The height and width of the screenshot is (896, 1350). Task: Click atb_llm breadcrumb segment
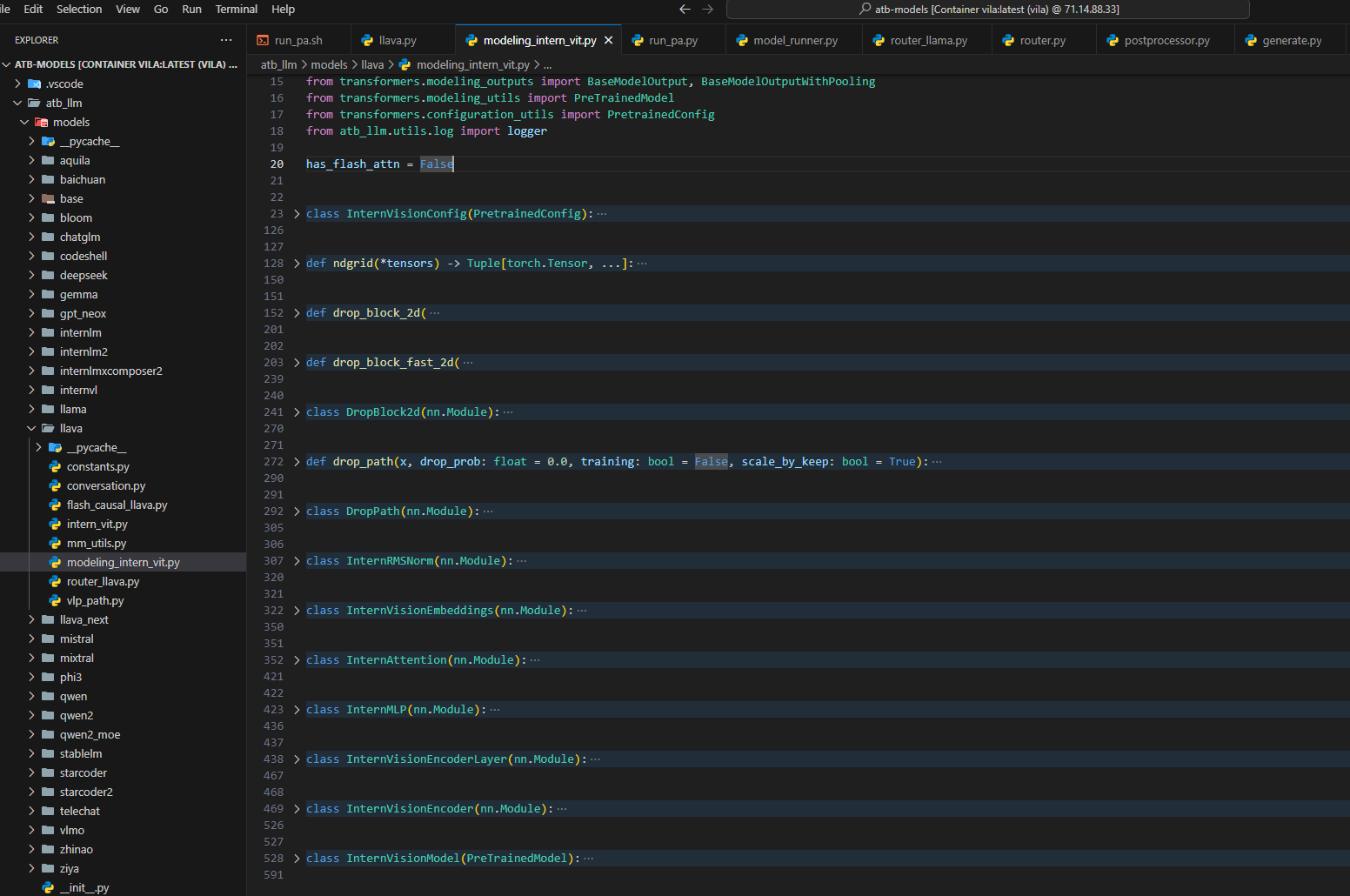click(278, 64)
